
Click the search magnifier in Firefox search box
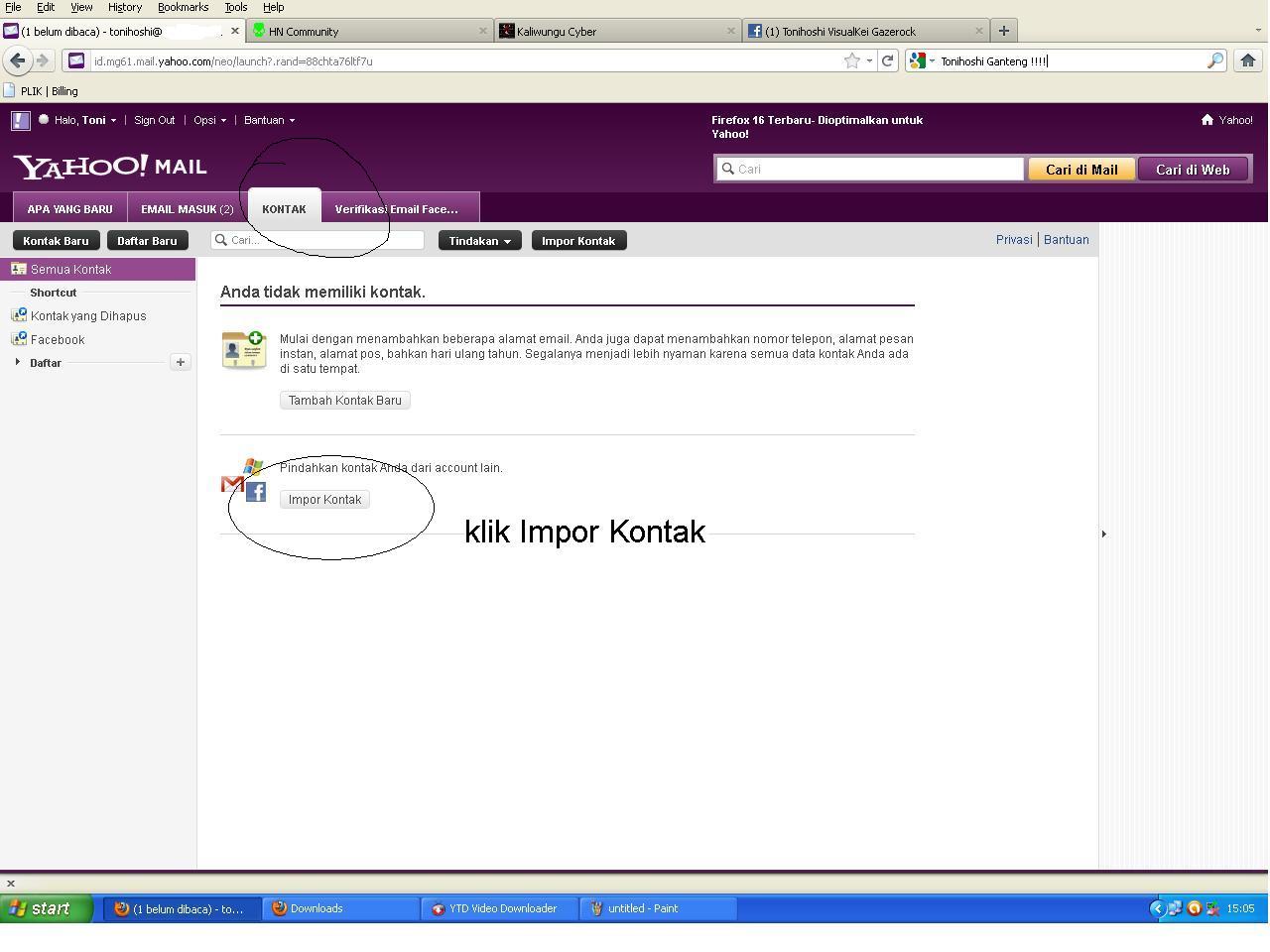(x=1214, y=60)
